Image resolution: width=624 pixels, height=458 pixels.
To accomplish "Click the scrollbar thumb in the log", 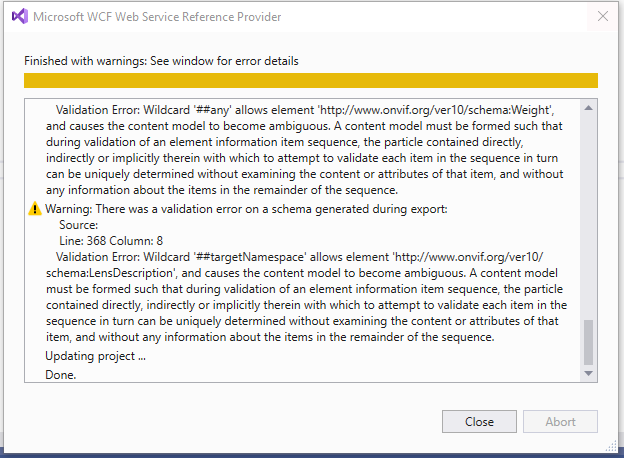I will (588, 342).
